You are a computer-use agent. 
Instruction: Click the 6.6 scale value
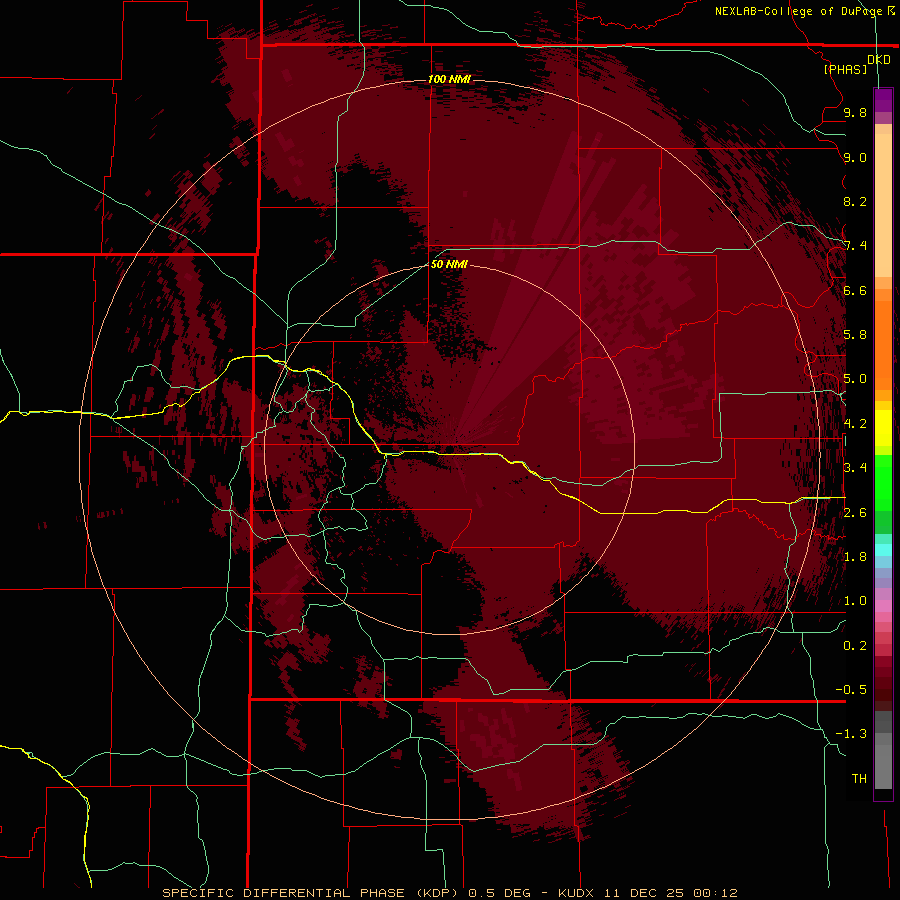tap(855, 290)
